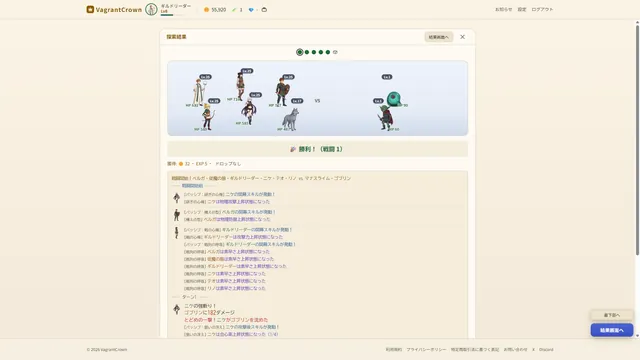Select the fifth battle step dot
Screen dimensions: 640x360
328,52
